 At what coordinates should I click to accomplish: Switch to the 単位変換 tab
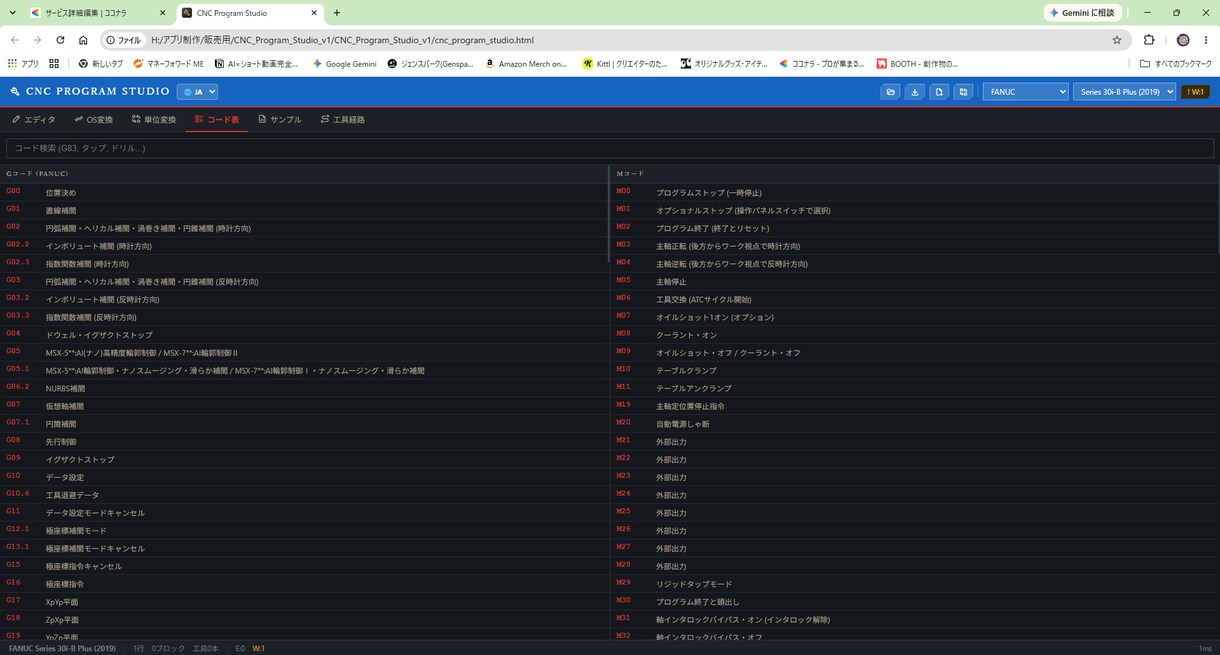[x=153, y=119]
